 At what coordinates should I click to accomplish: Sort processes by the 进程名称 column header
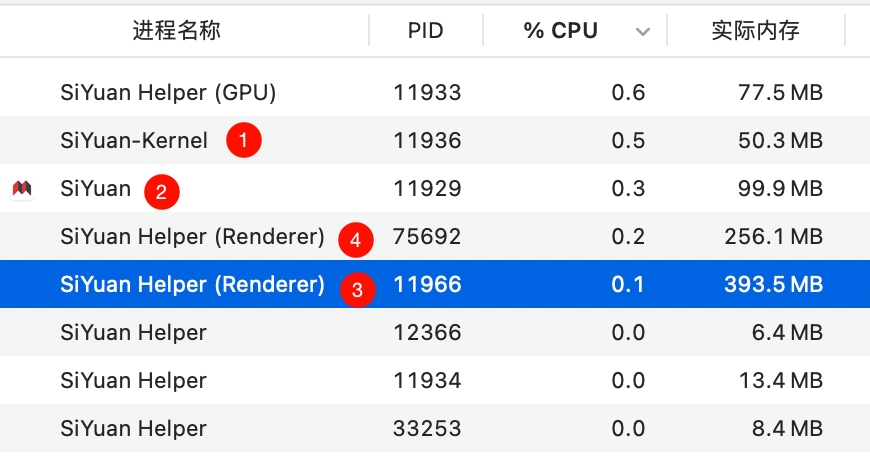176,31
